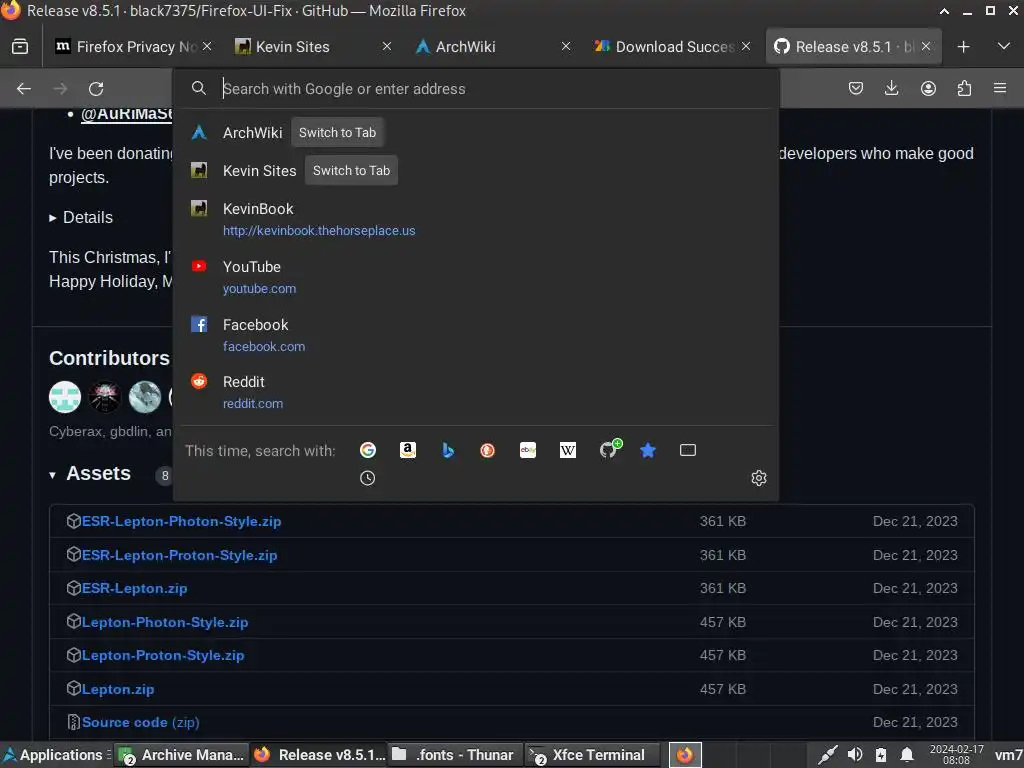Download ESR-Lepton-Photon-Style.zip
Image resolution: width=1024 pixels, height=768 pixels.
pyautogui.click(x=182, y=521)
